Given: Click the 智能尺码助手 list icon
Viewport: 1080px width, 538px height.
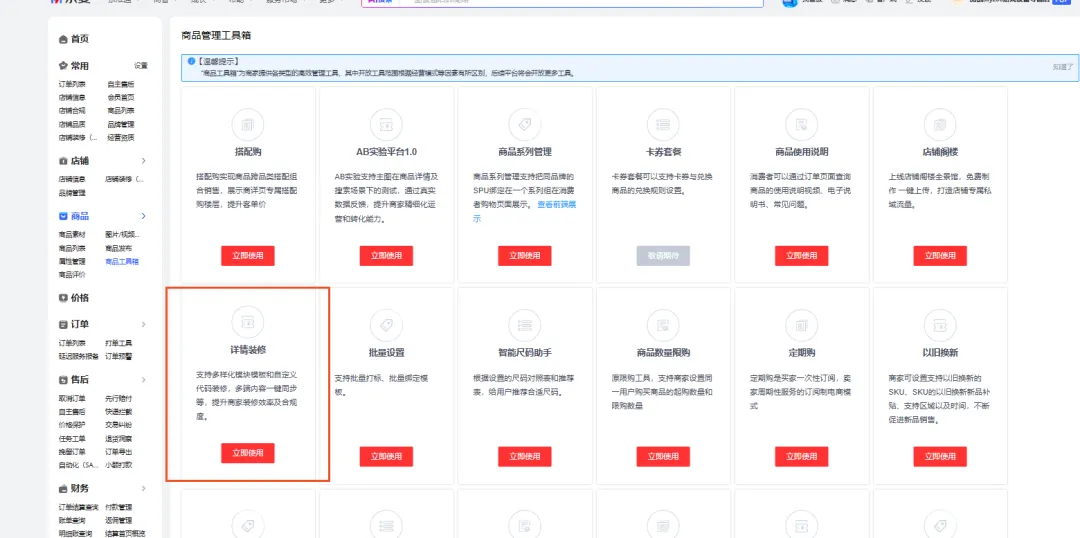Looking at the screenshot, I should 524,324.
